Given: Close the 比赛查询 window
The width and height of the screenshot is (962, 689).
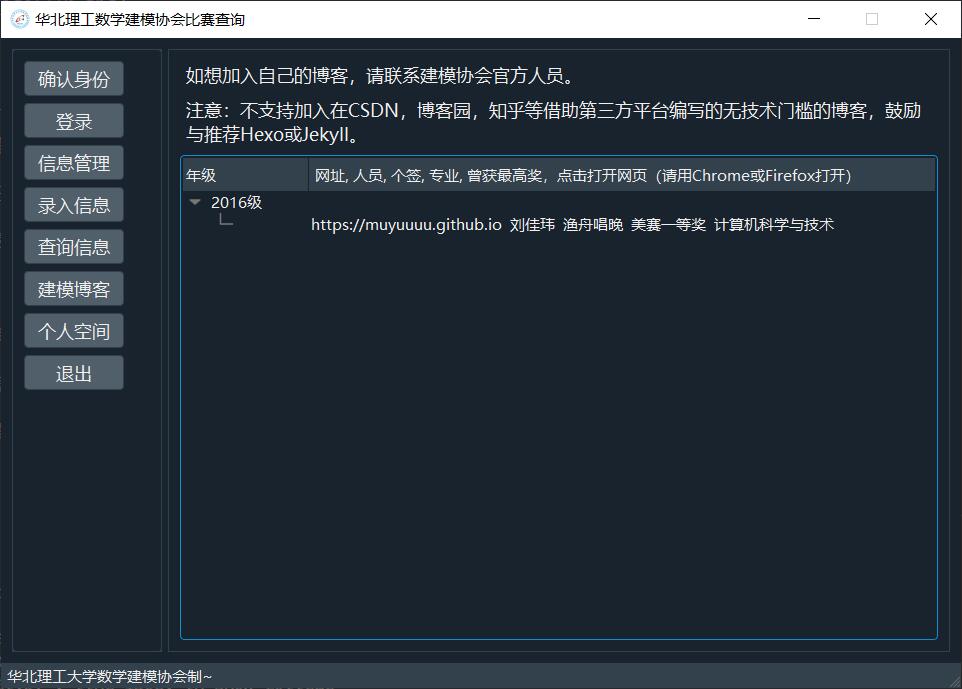Looking at the screenshot, I should pos(930,19).
